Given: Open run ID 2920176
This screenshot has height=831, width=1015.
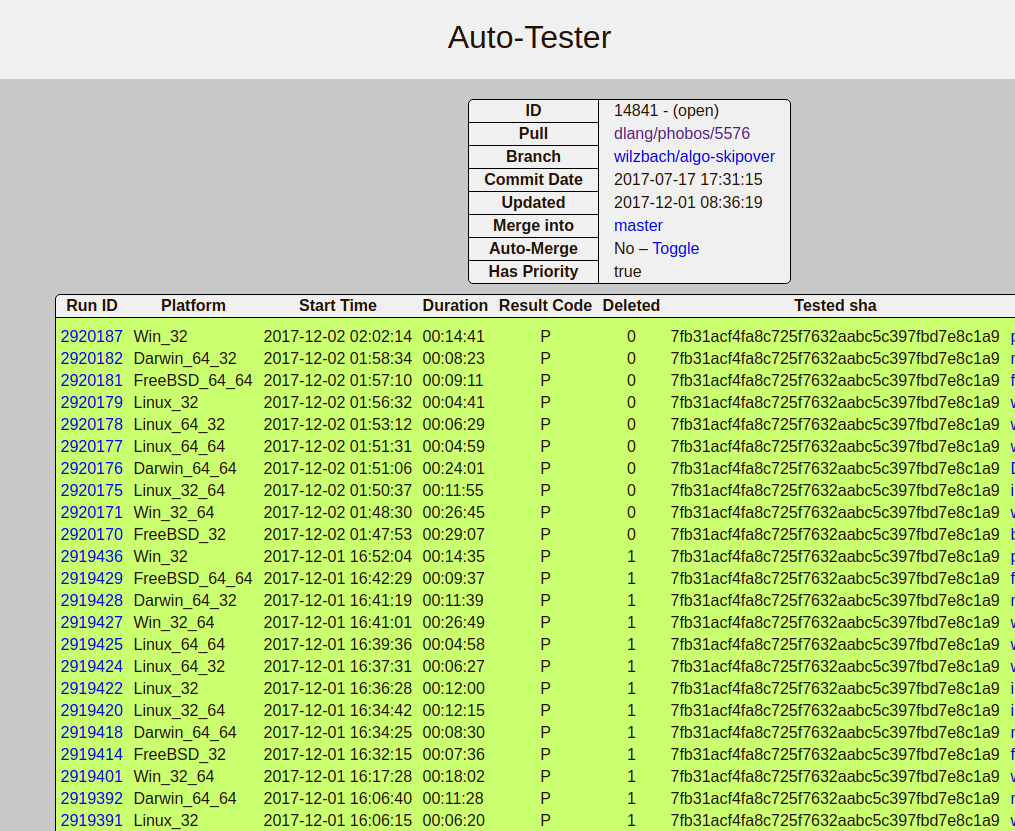Looking at the screenshot, I should pos(92,469).
